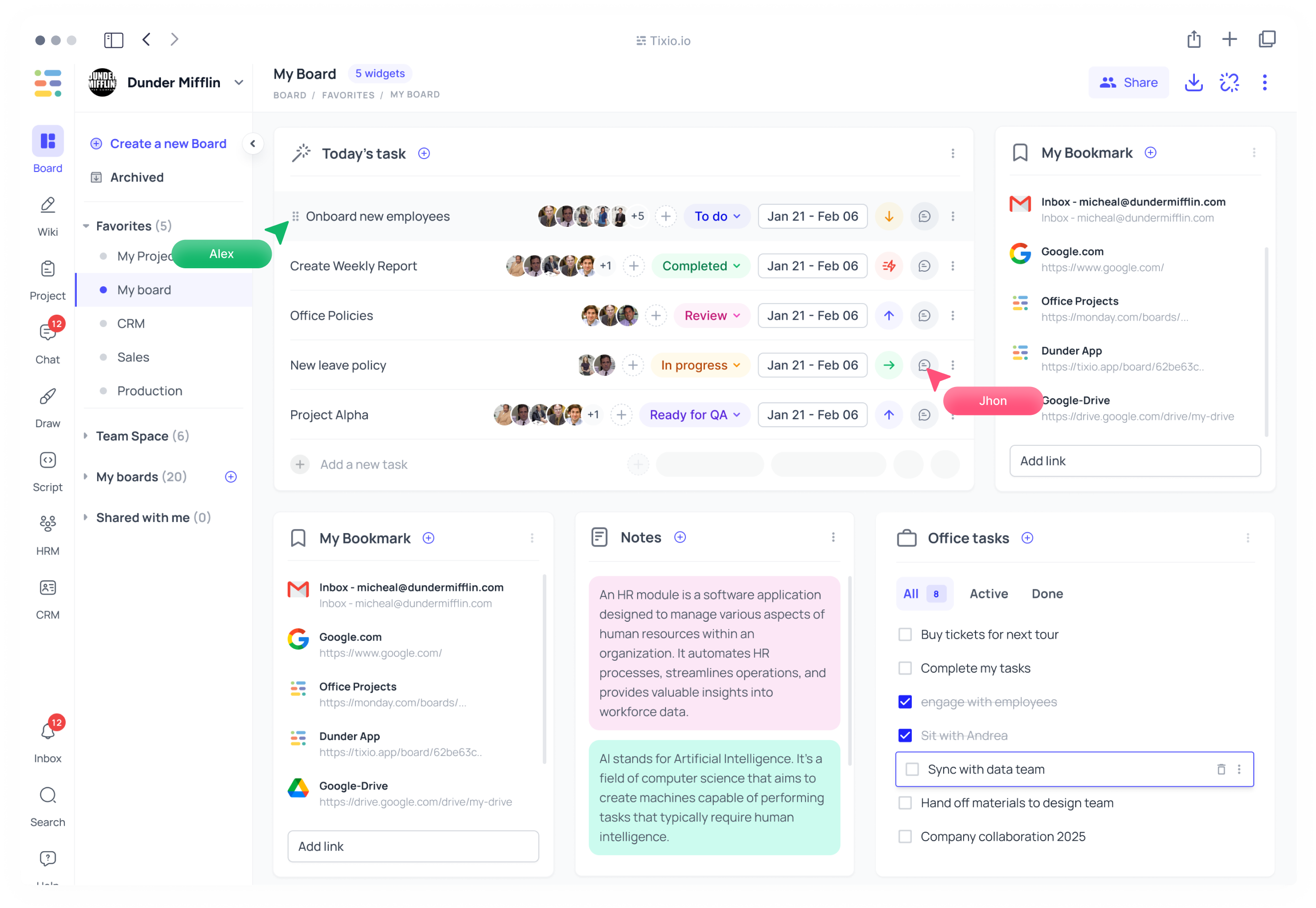Open the HRM module icon
The image size is (1316, 908).
(48, 534)
